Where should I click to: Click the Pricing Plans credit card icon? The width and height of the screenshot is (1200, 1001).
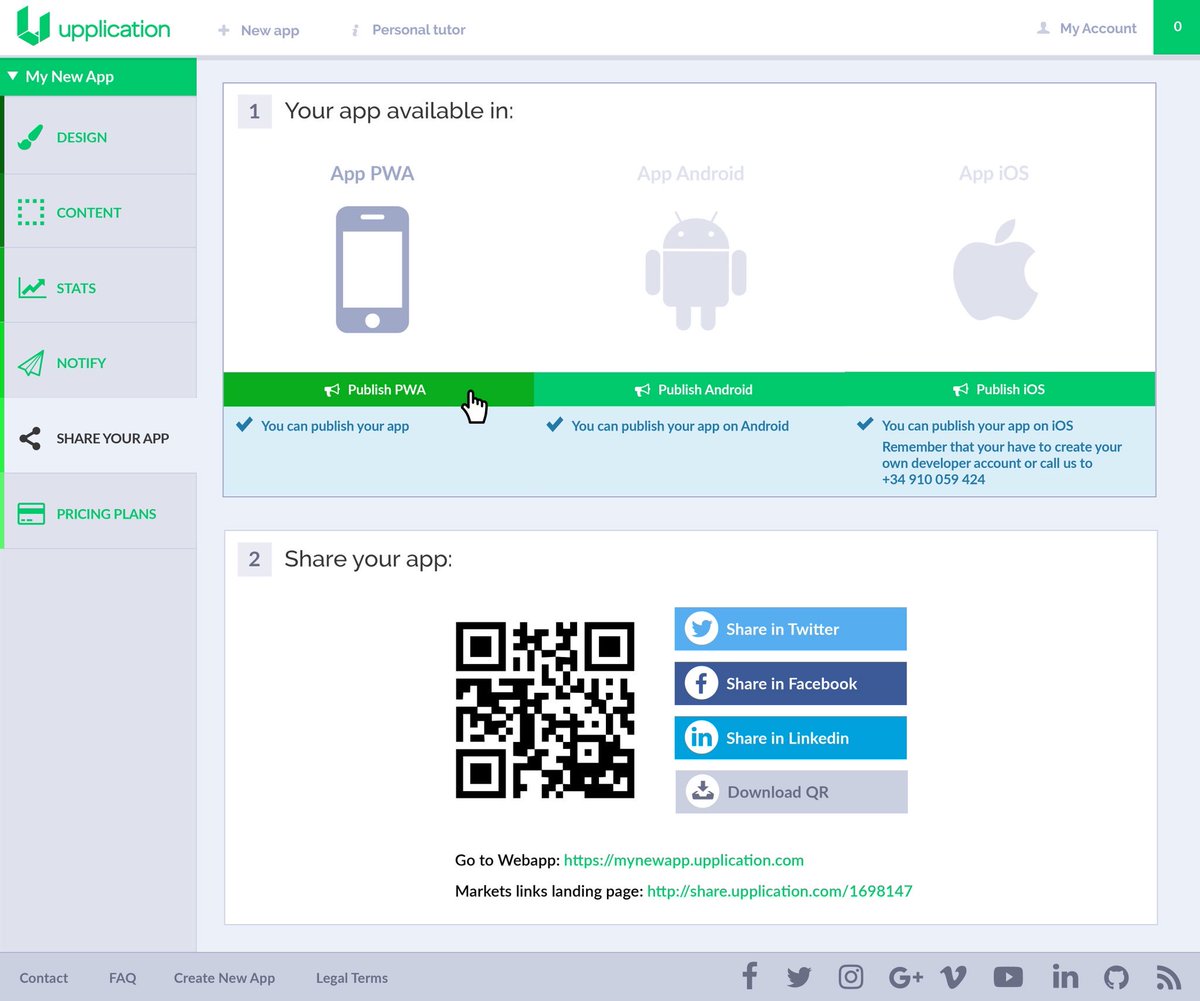point(31,514)
